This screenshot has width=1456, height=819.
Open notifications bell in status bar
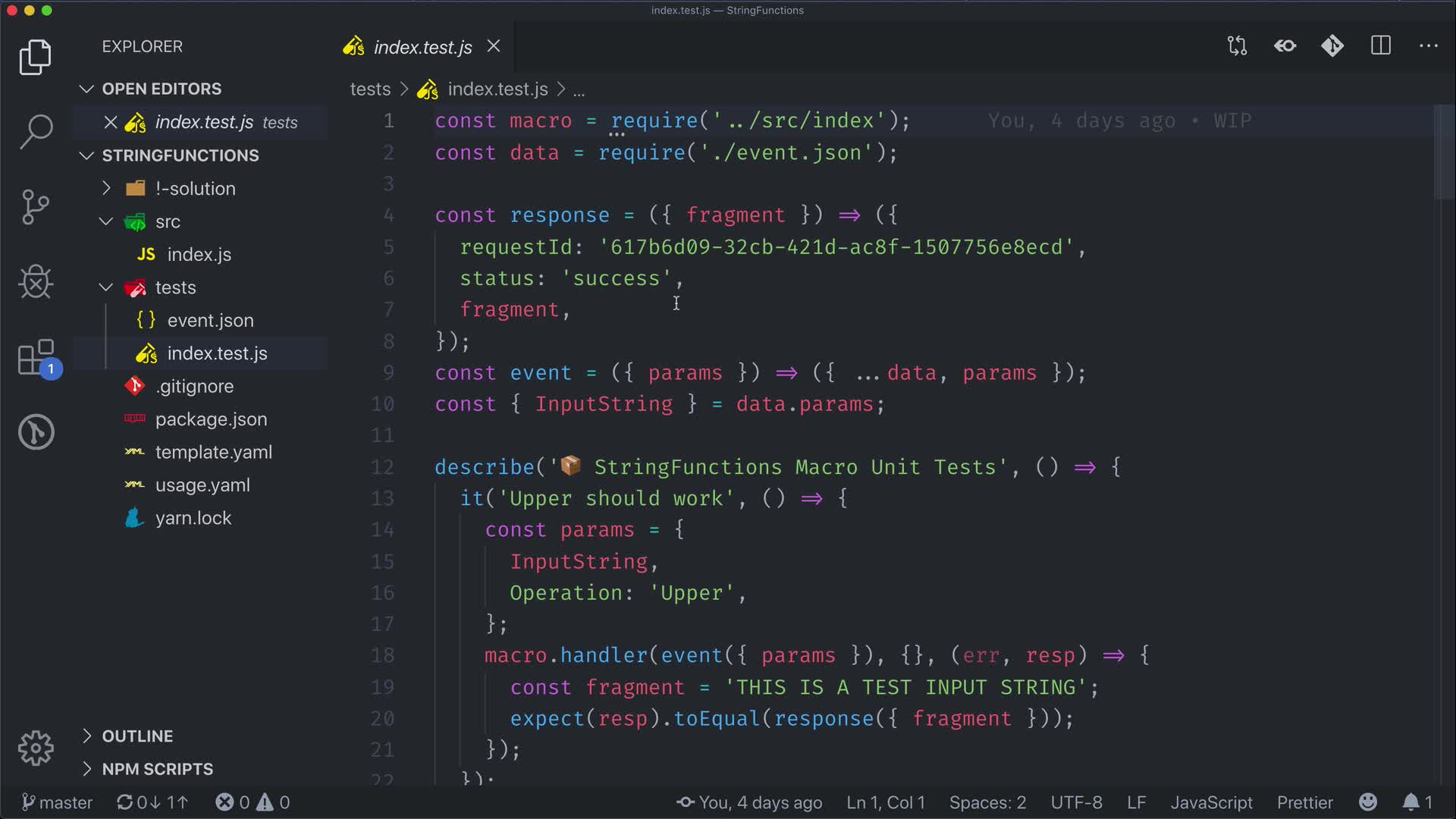(x=1411, y=802)
